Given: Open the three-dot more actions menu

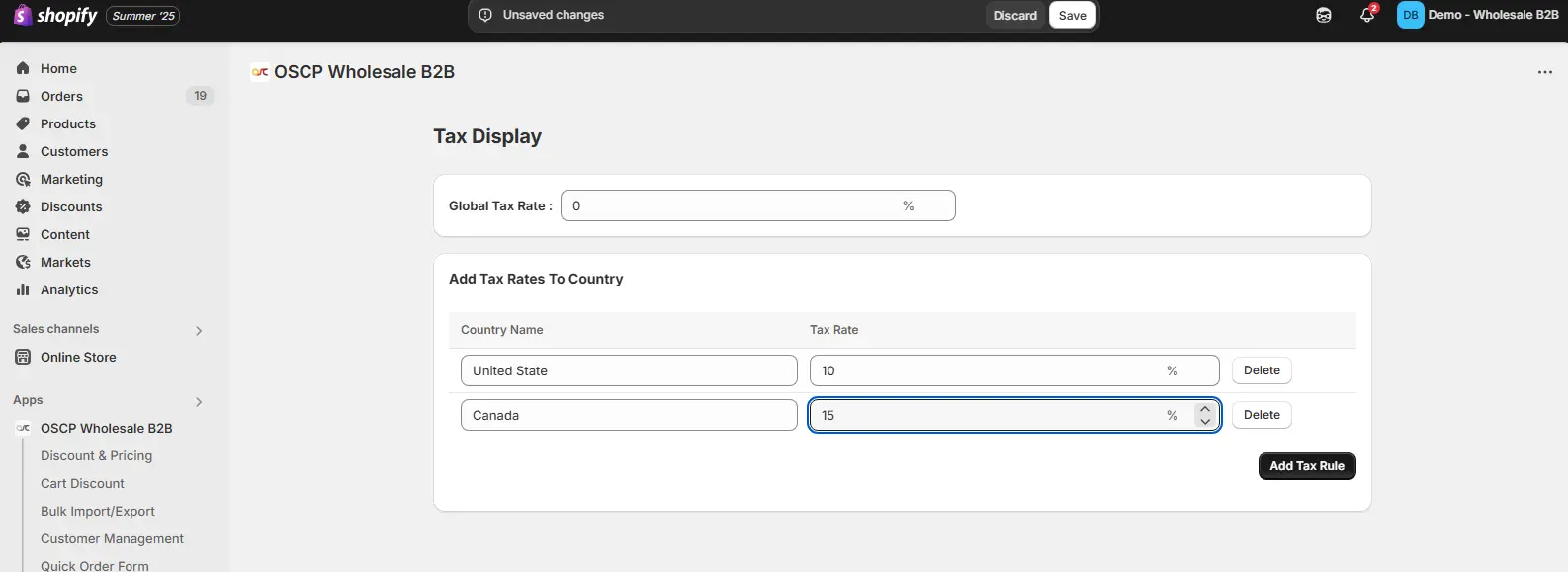Looking at the screenshot, I should (1544, 72).
